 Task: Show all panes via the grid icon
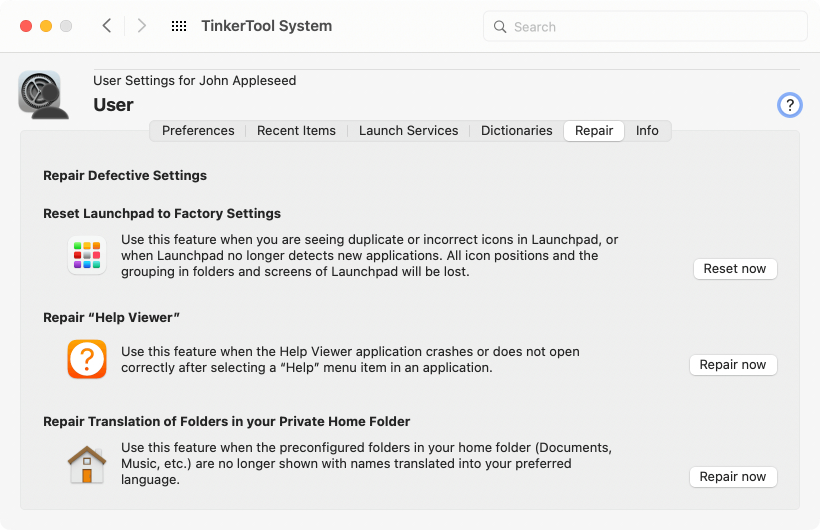click(x=179, y=26)
